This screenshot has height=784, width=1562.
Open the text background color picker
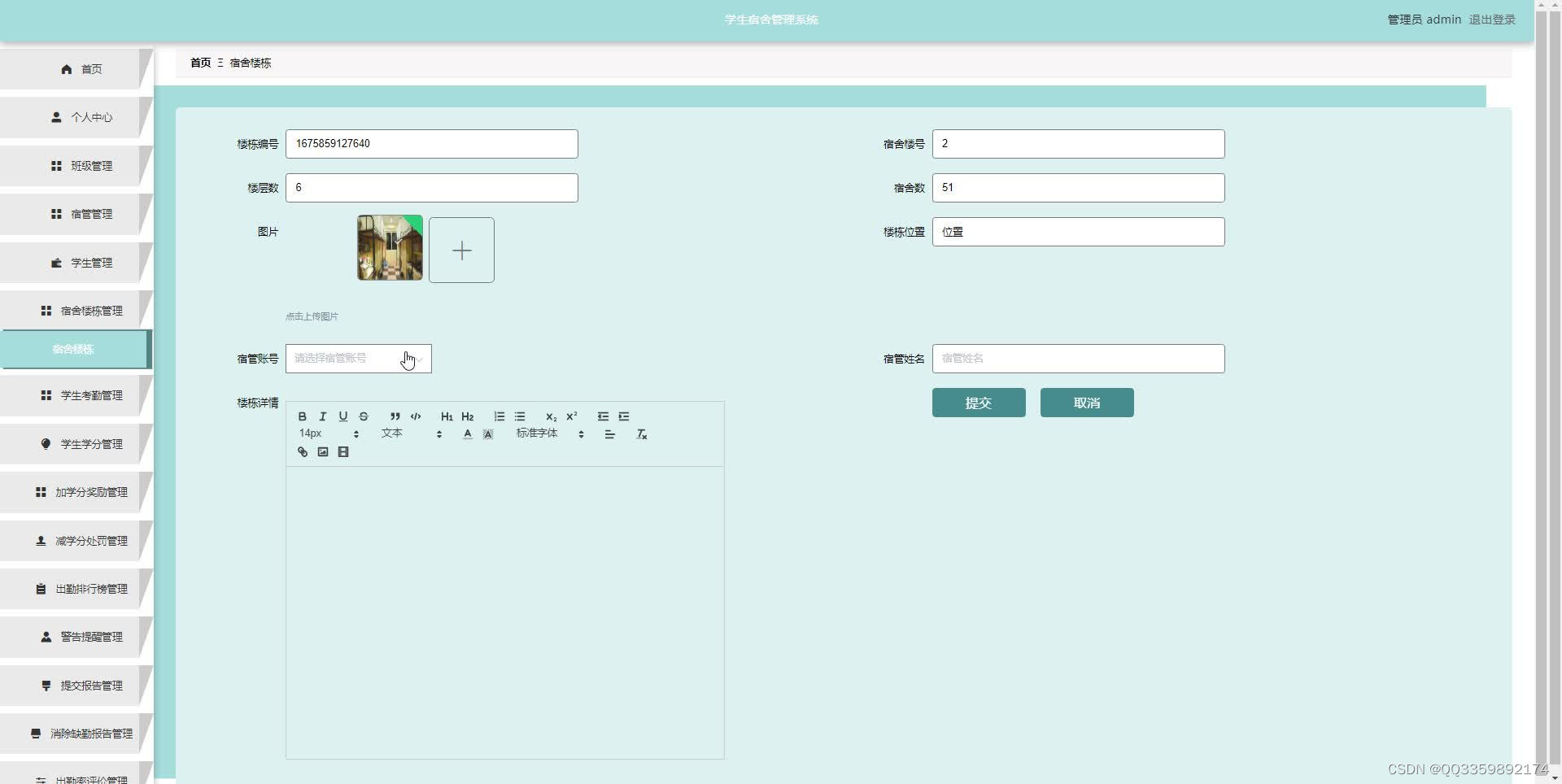(488, 434)
